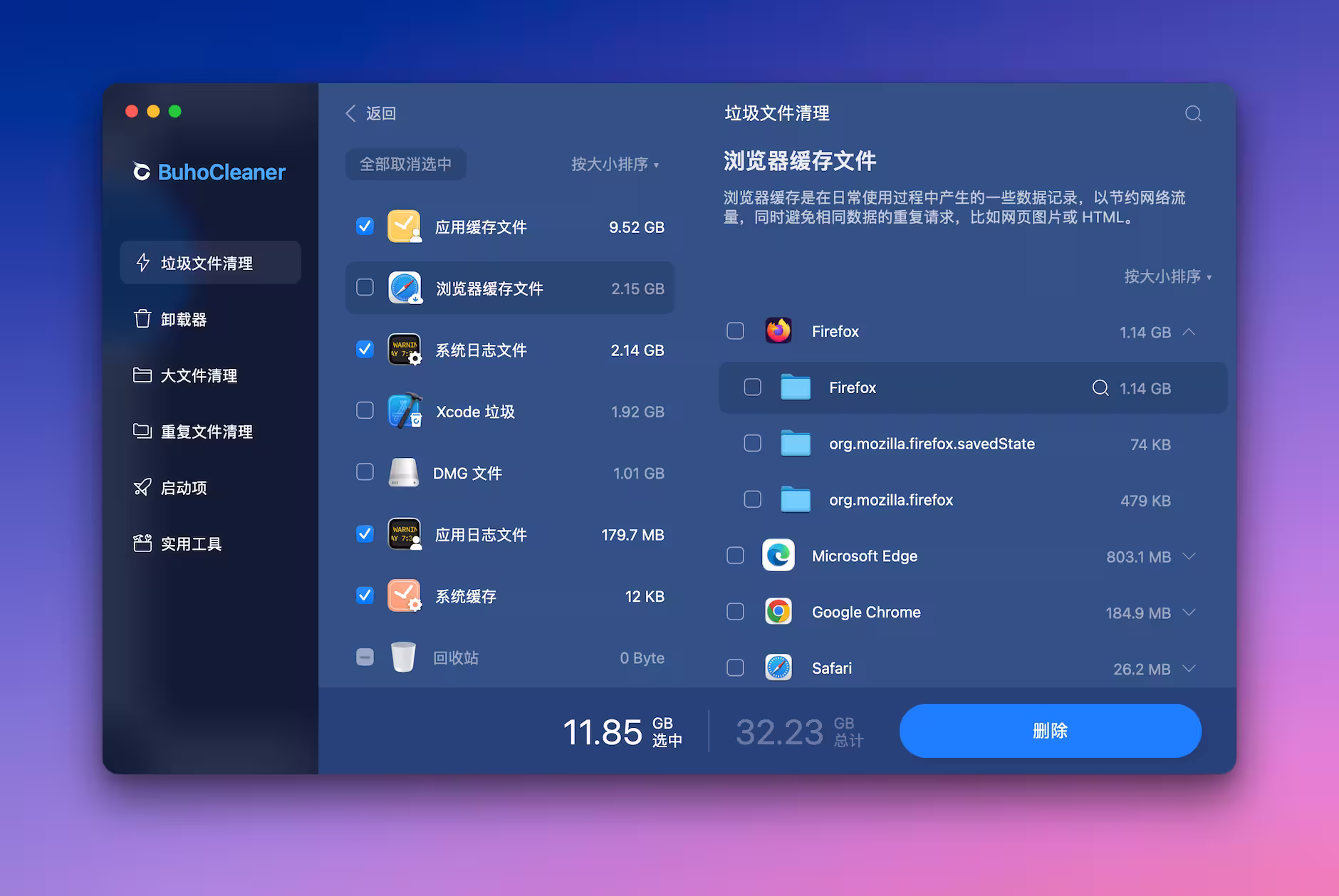
Task: Click the 1.92 GB Xcode size value
Action: pyautogui.click(x=637, y=412)
